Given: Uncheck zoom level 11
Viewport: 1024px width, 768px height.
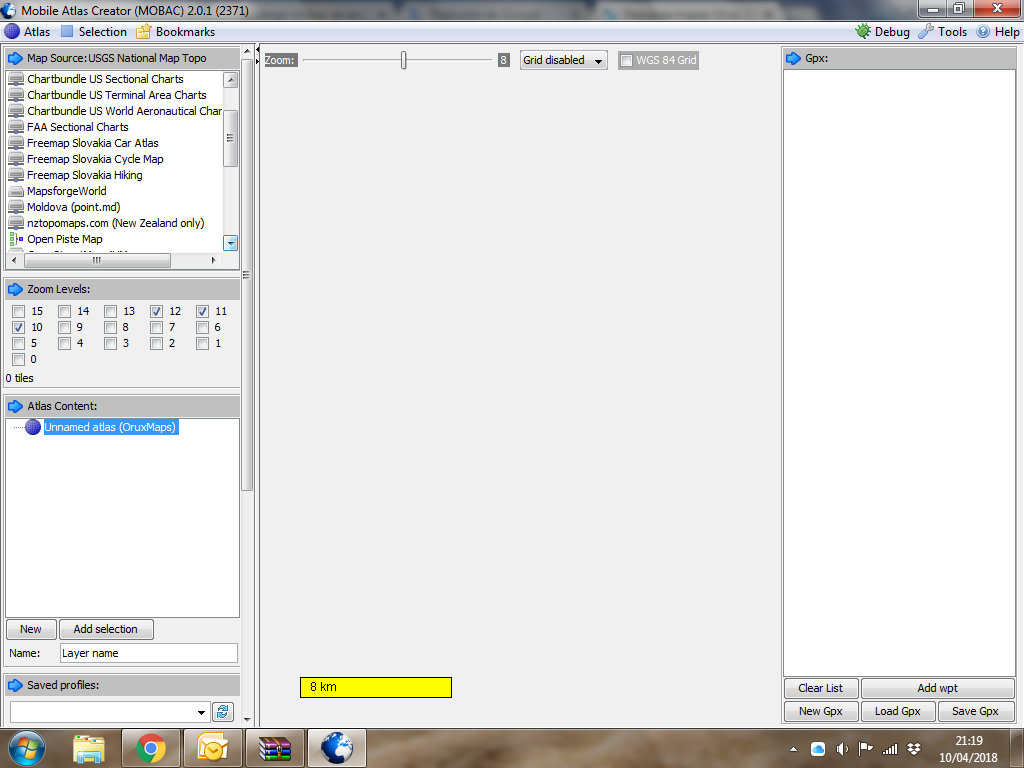Looking at the screenshot, I should 202,312.
